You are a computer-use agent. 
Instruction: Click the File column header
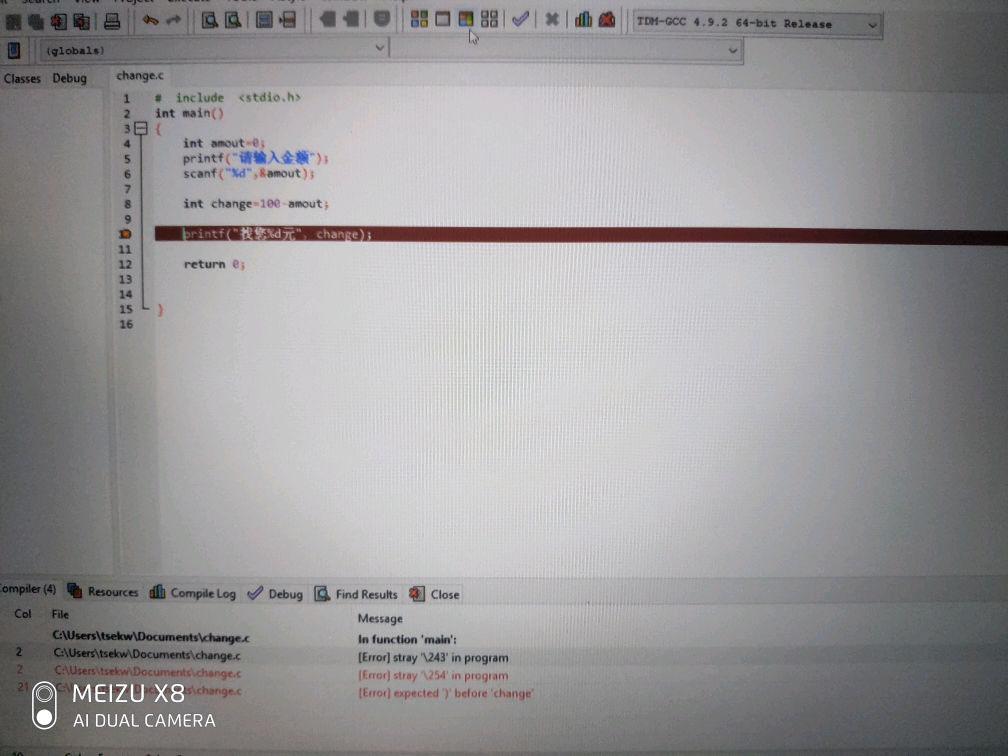tap(60, 615)
